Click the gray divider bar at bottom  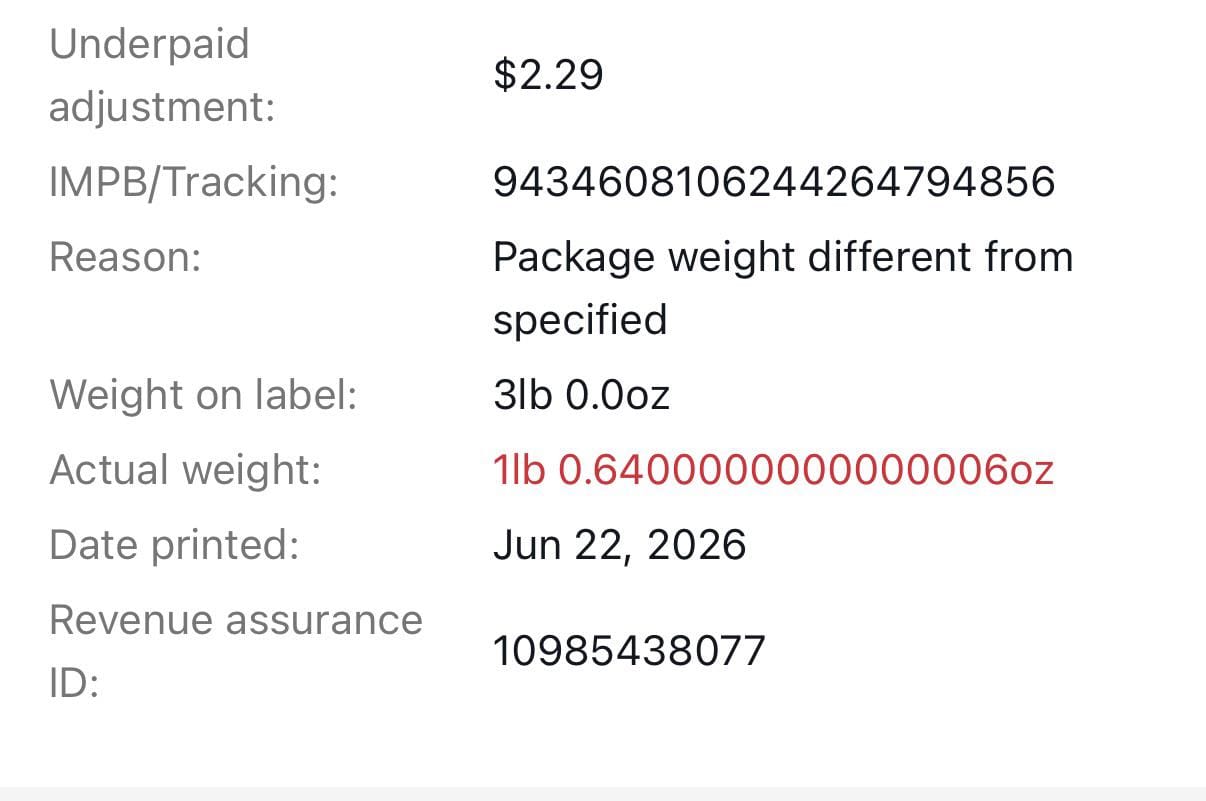pyautogui.click(x=603, y=794)
